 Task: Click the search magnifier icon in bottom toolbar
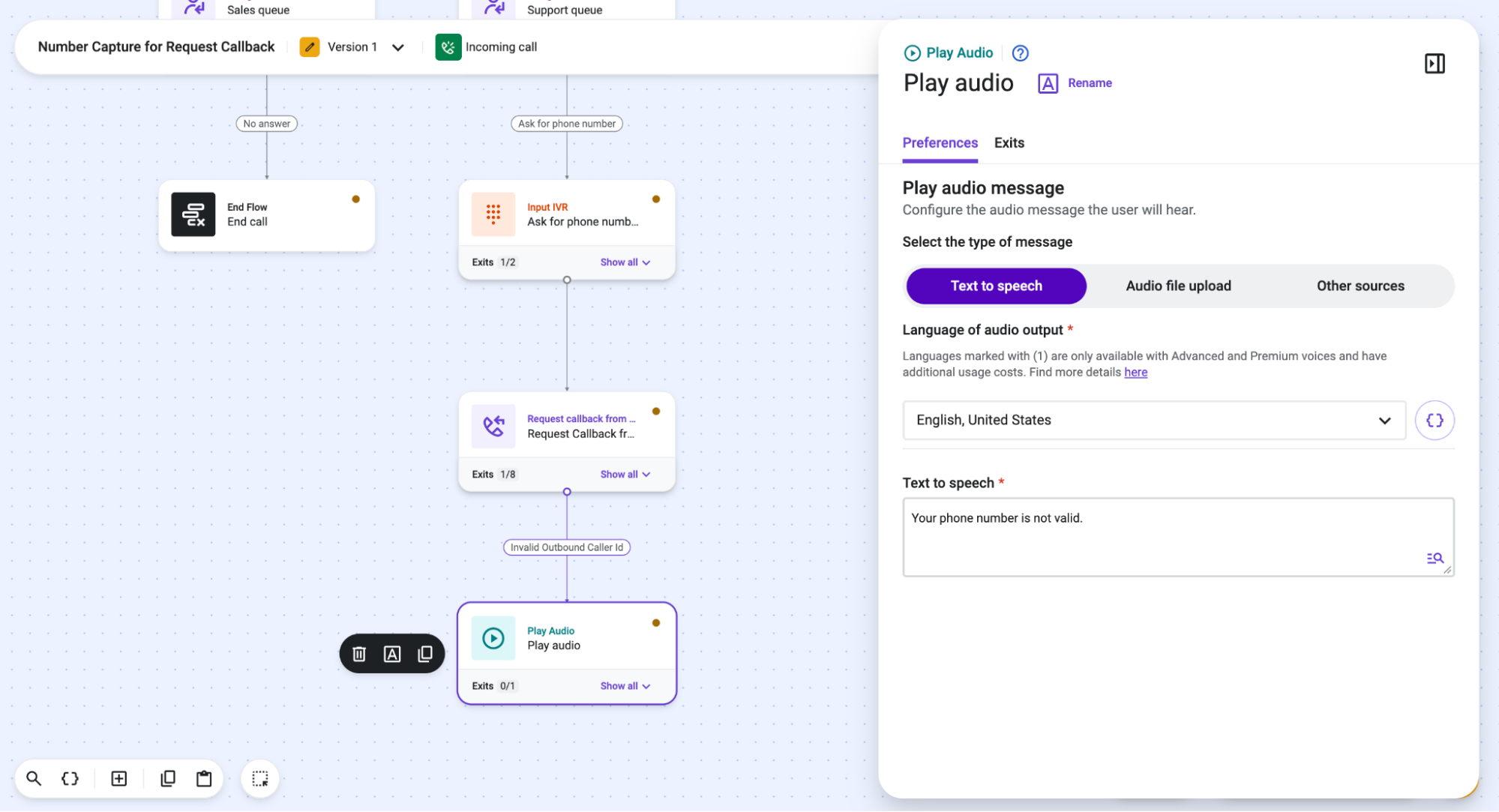coord(34,778)
